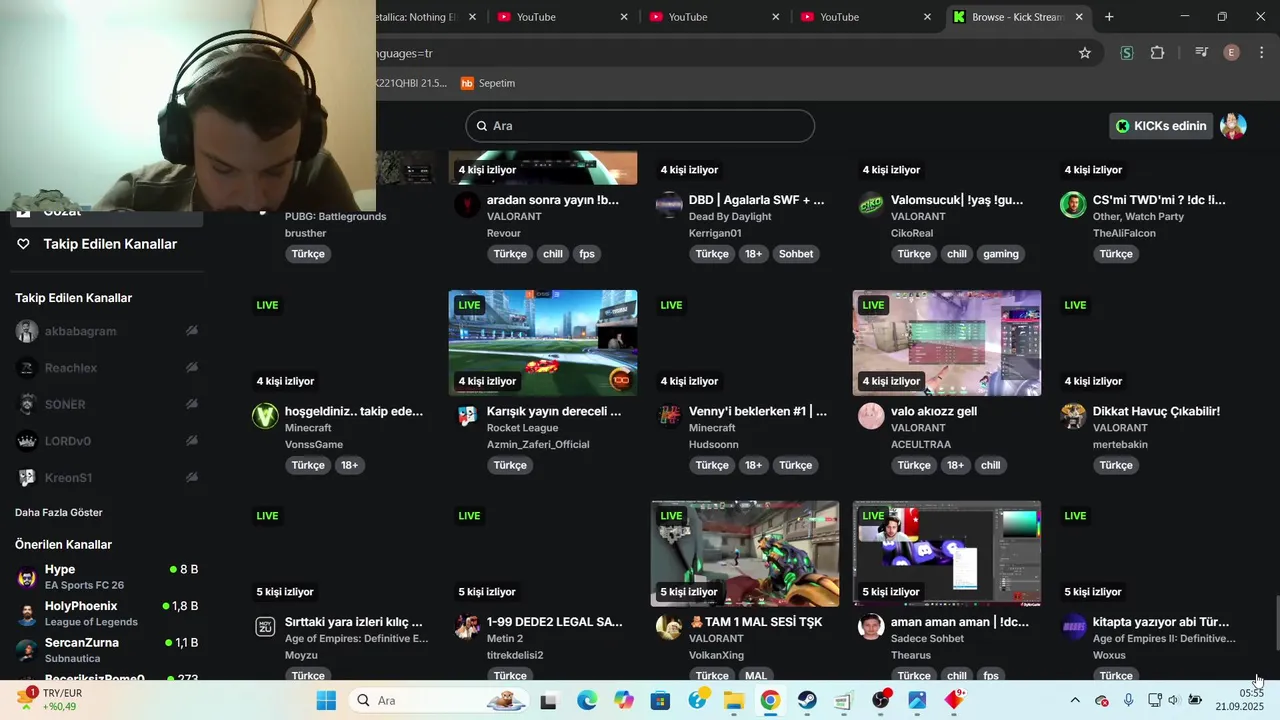Screen dimensions: 1280x720
Task: Open the Kick user account avatar
Action: (1233, 126)
